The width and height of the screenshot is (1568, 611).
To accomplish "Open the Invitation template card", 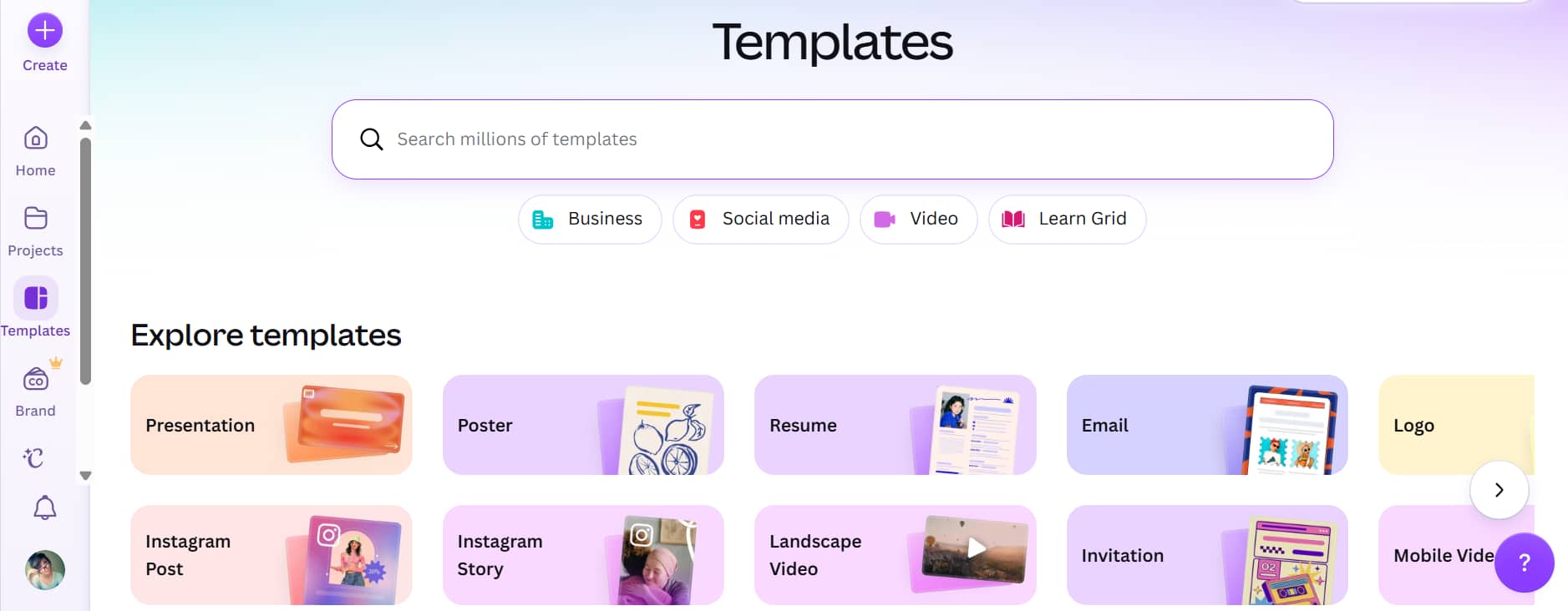I will [1207, 555].
